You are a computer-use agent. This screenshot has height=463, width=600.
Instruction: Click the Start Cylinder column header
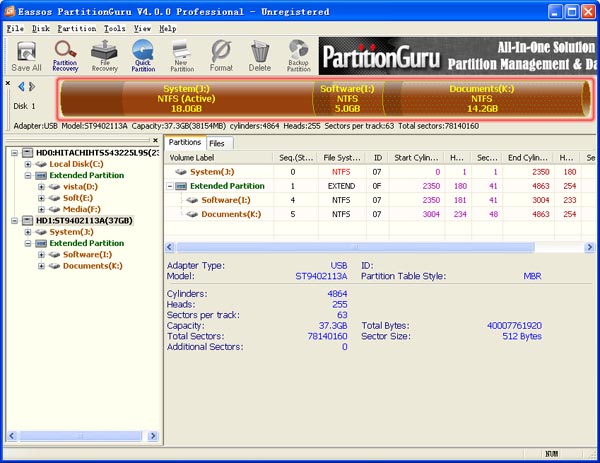point(416,158)
